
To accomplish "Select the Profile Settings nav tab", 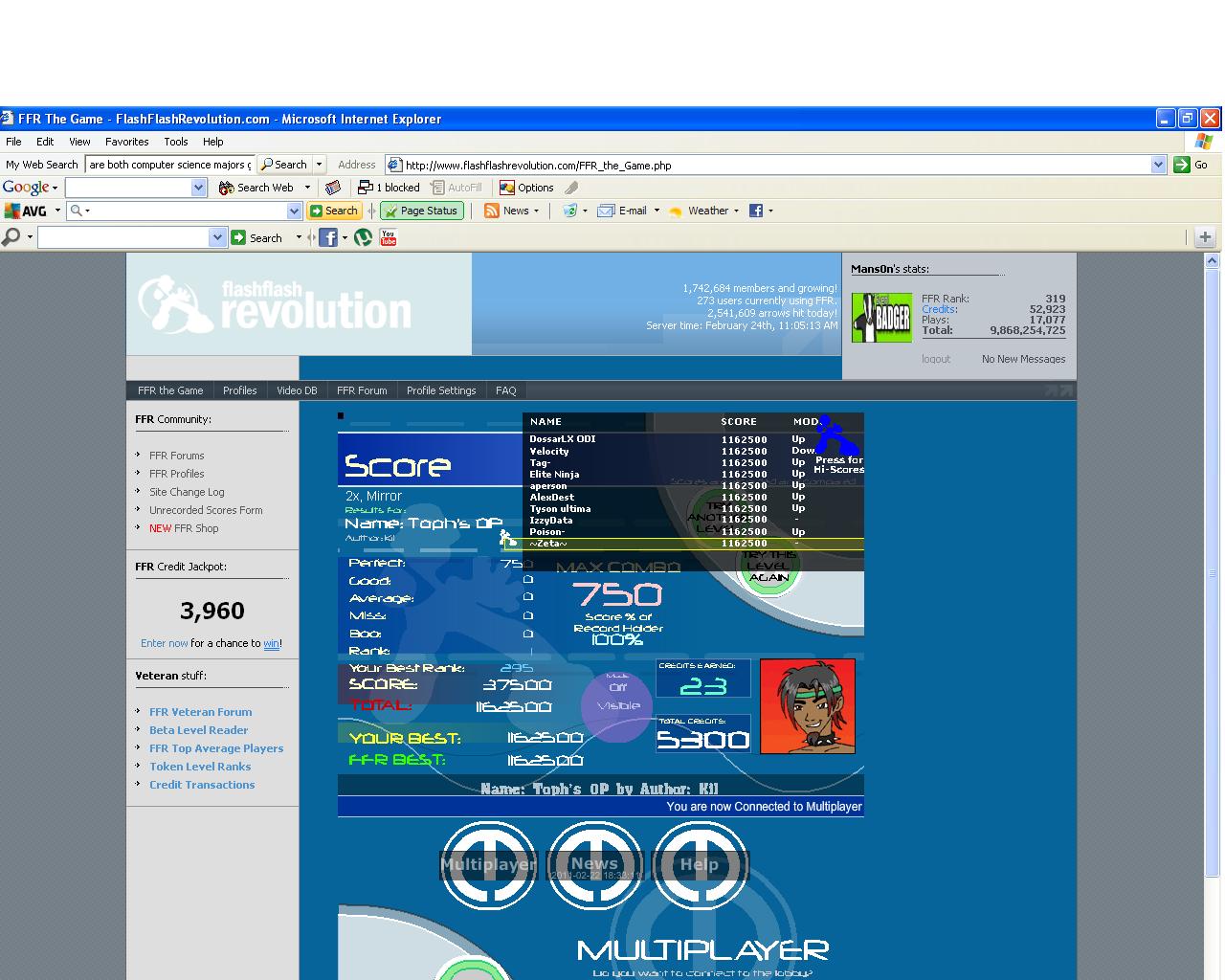I will pyautogui.click(x=441, y=390).
